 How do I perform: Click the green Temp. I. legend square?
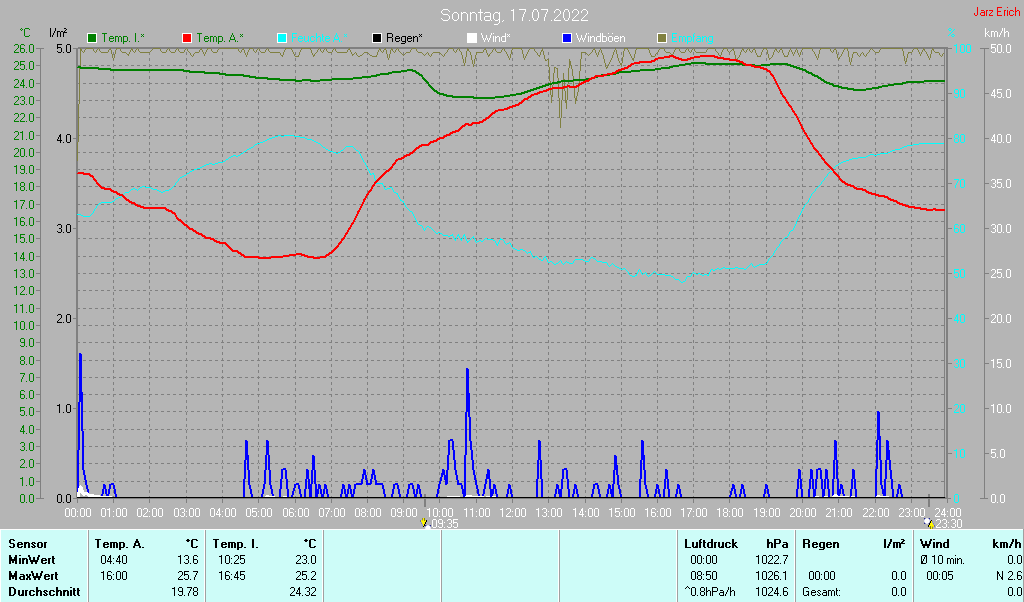[x=92, y=39]
